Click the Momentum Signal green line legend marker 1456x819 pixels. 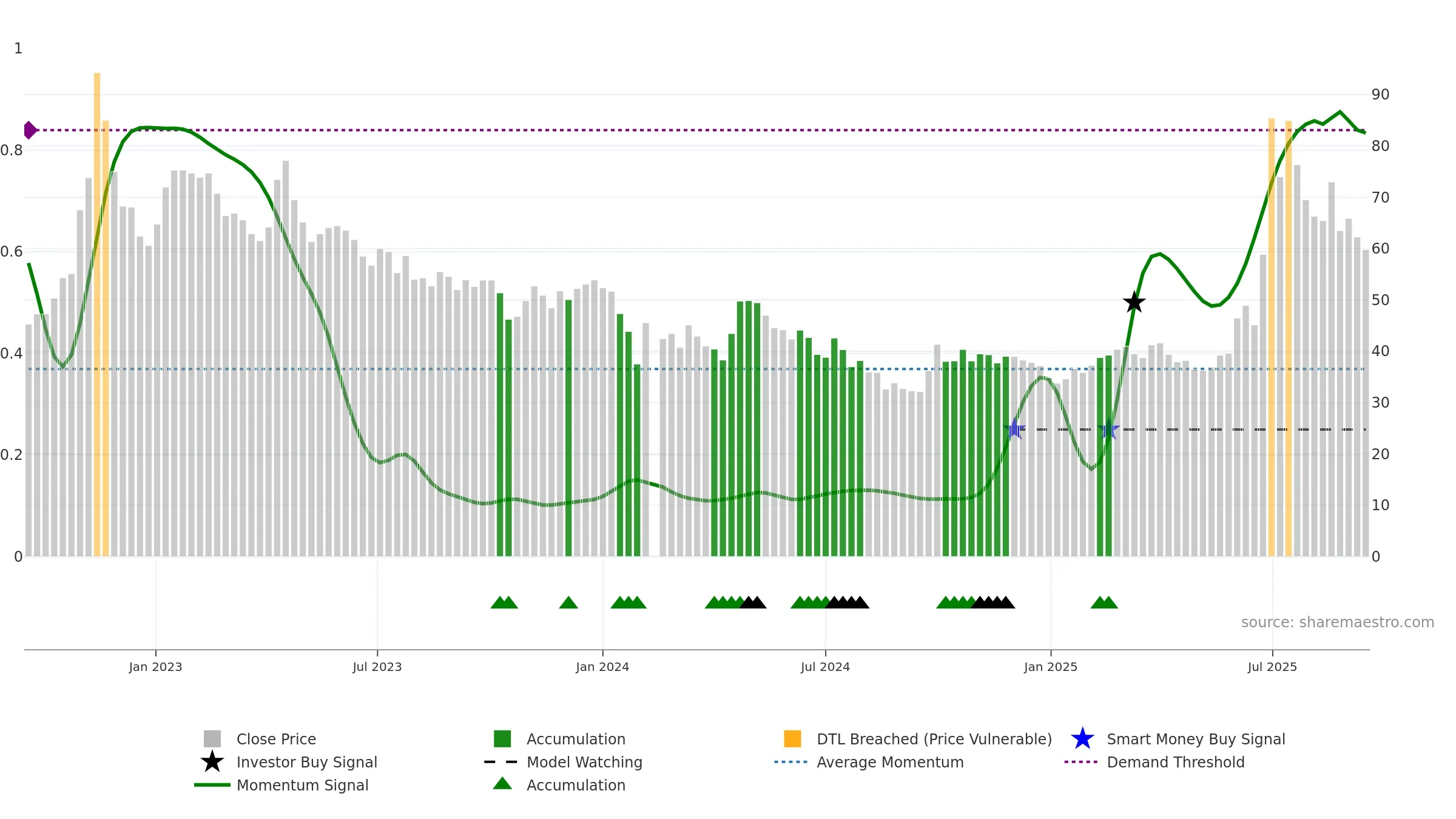(212, 784)
